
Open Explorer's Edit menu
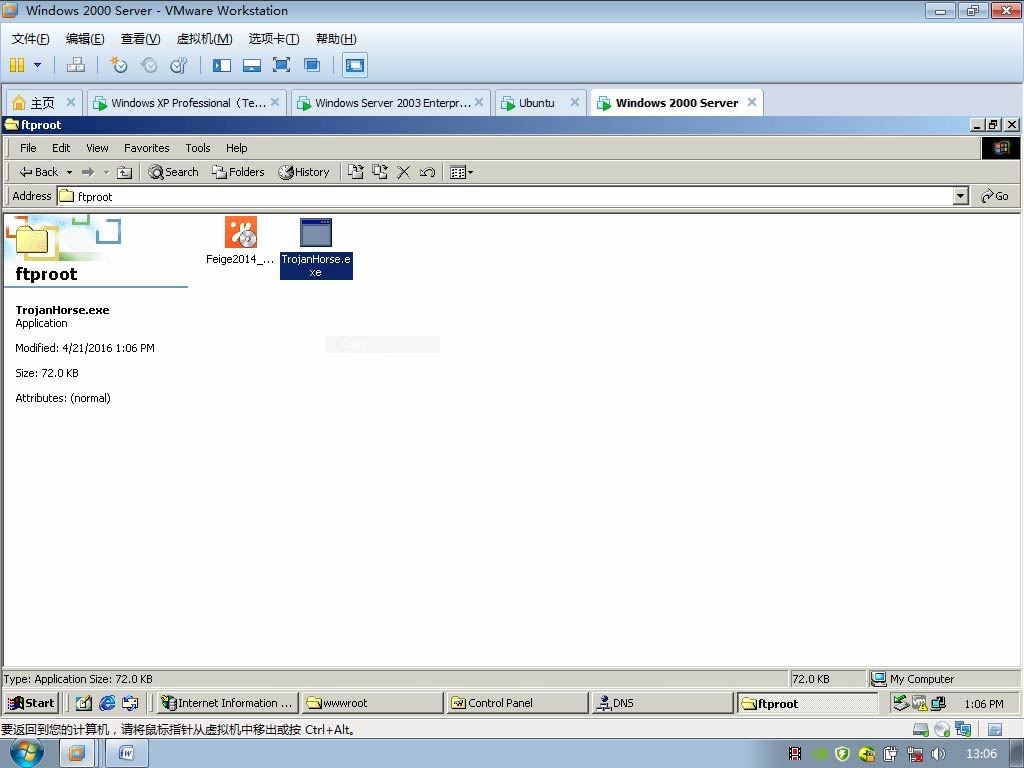61,148
